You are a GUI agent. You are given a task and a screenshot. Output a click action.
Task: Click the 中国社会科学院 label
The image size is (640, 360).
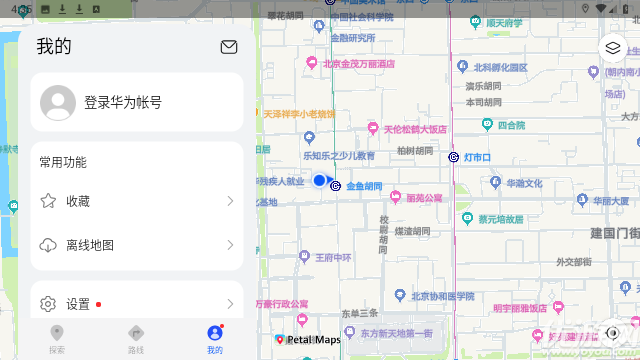[x=362, y=17]
